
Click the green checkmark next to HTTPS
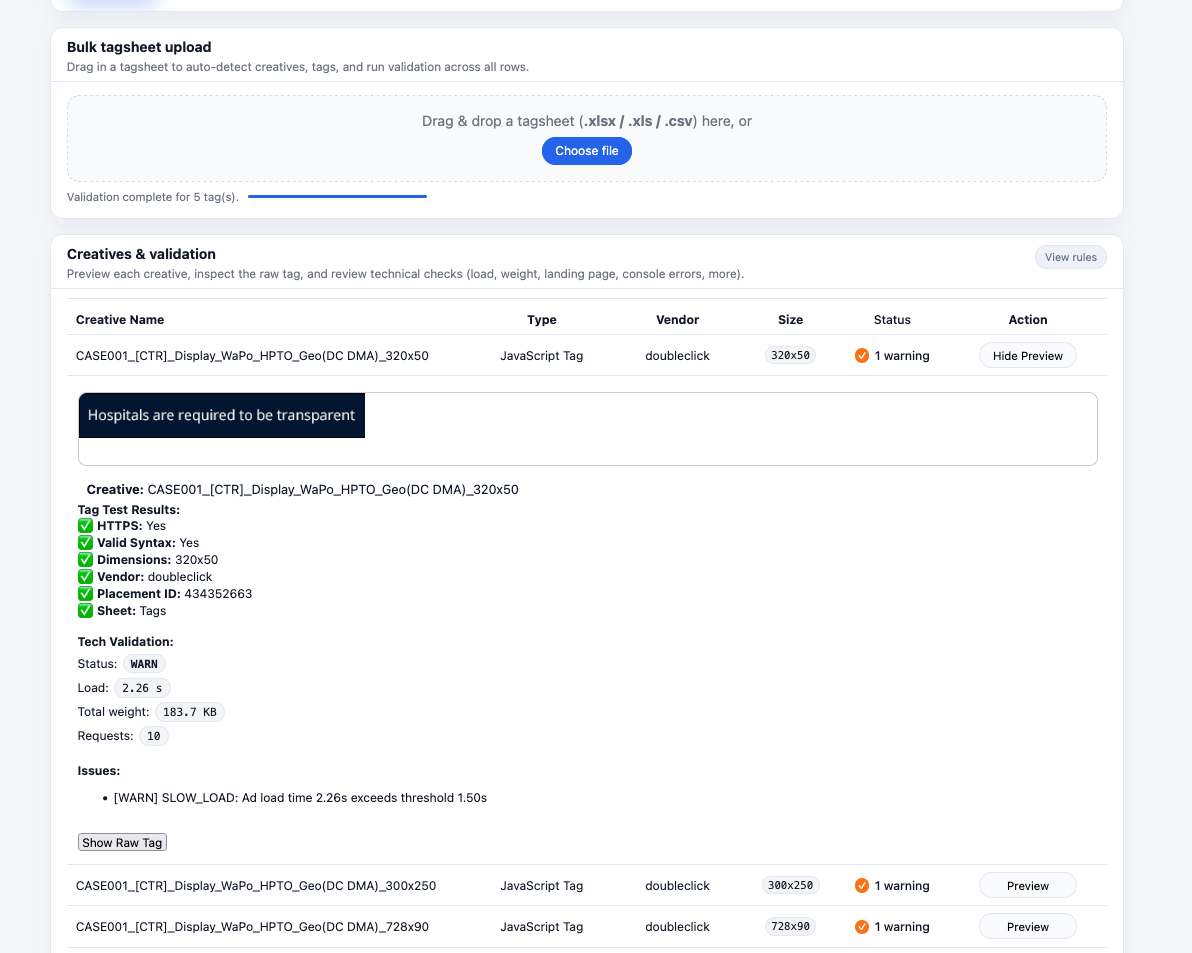(x=85, y=525)
